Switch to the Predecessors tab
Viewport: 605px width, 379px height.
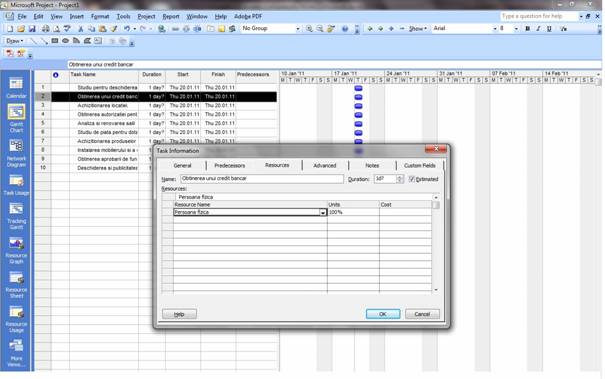click(230, 166)
